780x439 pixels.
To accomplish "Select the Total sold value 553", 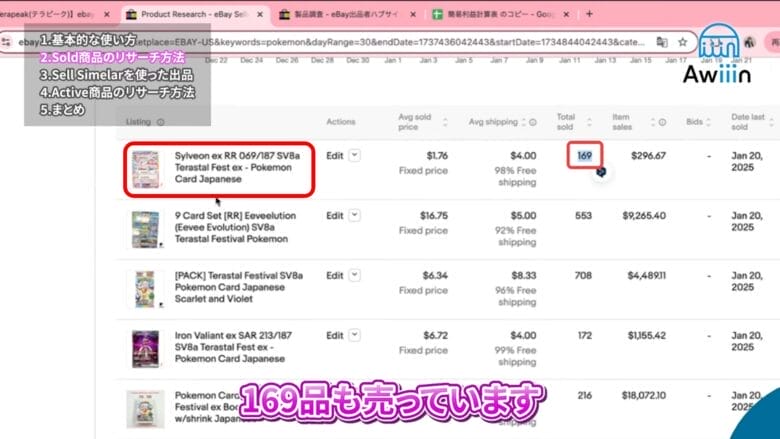I will click(x=584, y=216).
